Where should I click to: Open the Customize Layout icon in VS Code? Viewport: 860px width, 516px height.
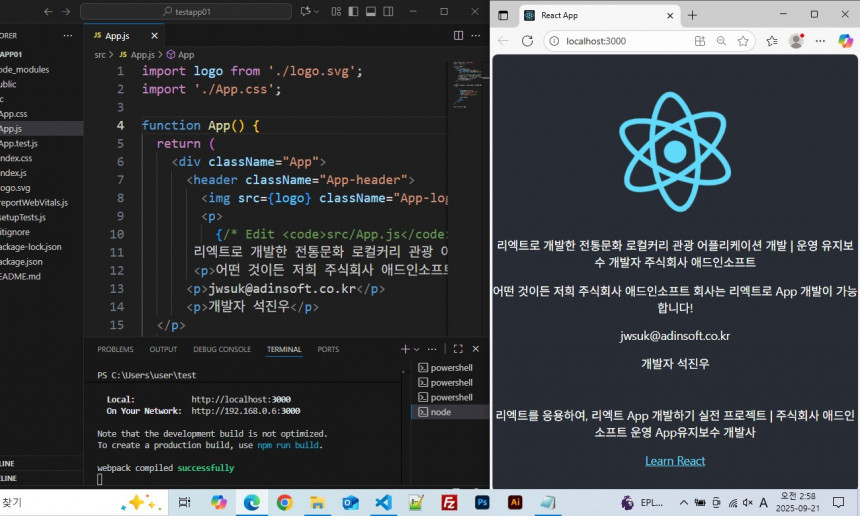(x=336, y=12)
